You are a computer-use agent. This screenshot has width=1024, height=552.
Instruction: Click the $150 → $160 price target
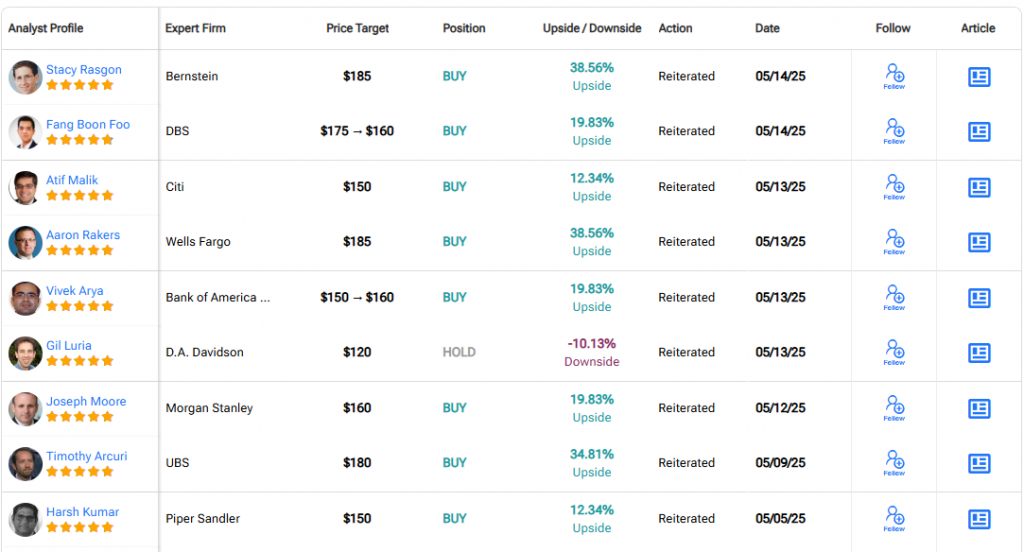click(357, 297)
